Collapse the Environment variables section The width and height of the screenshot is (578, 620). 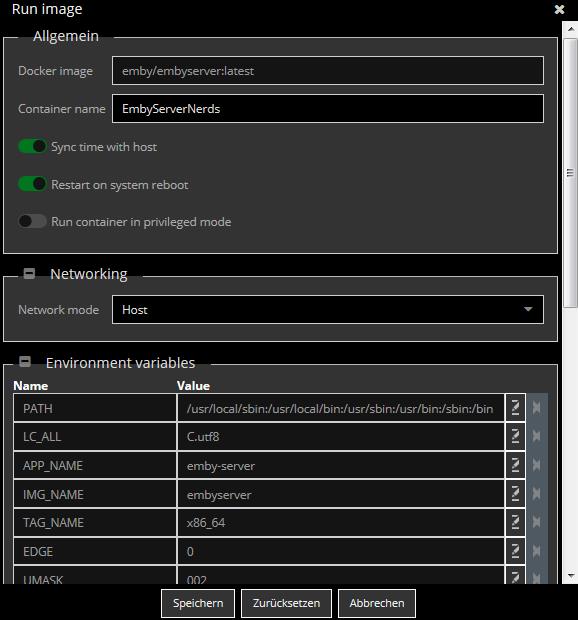(x=25, y=362)
